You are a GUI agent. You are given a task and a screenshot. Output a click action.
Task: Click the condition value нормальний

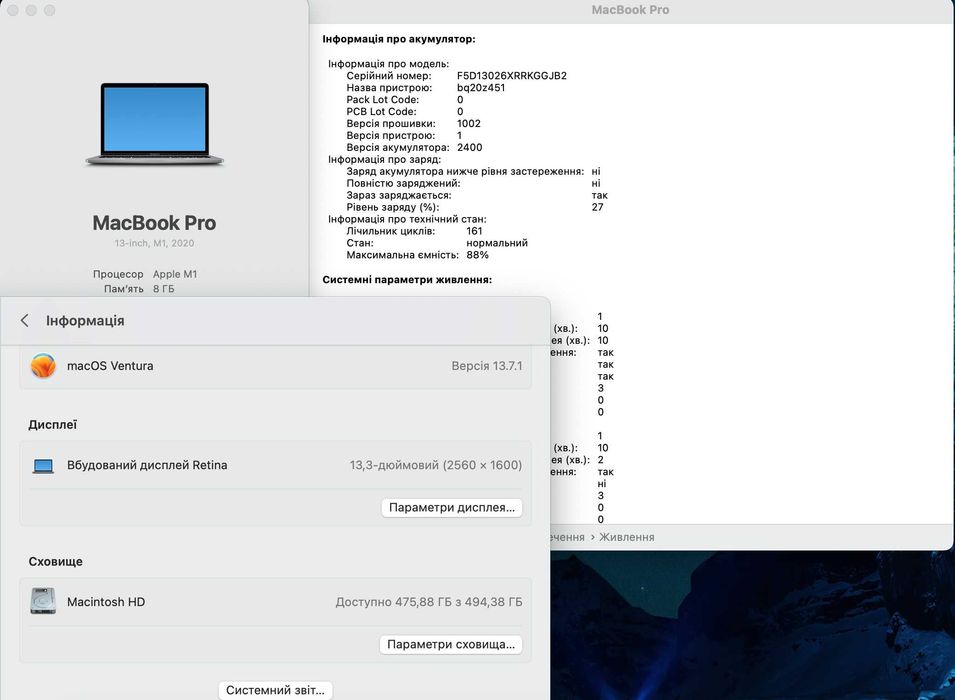(x=497, y=243)
